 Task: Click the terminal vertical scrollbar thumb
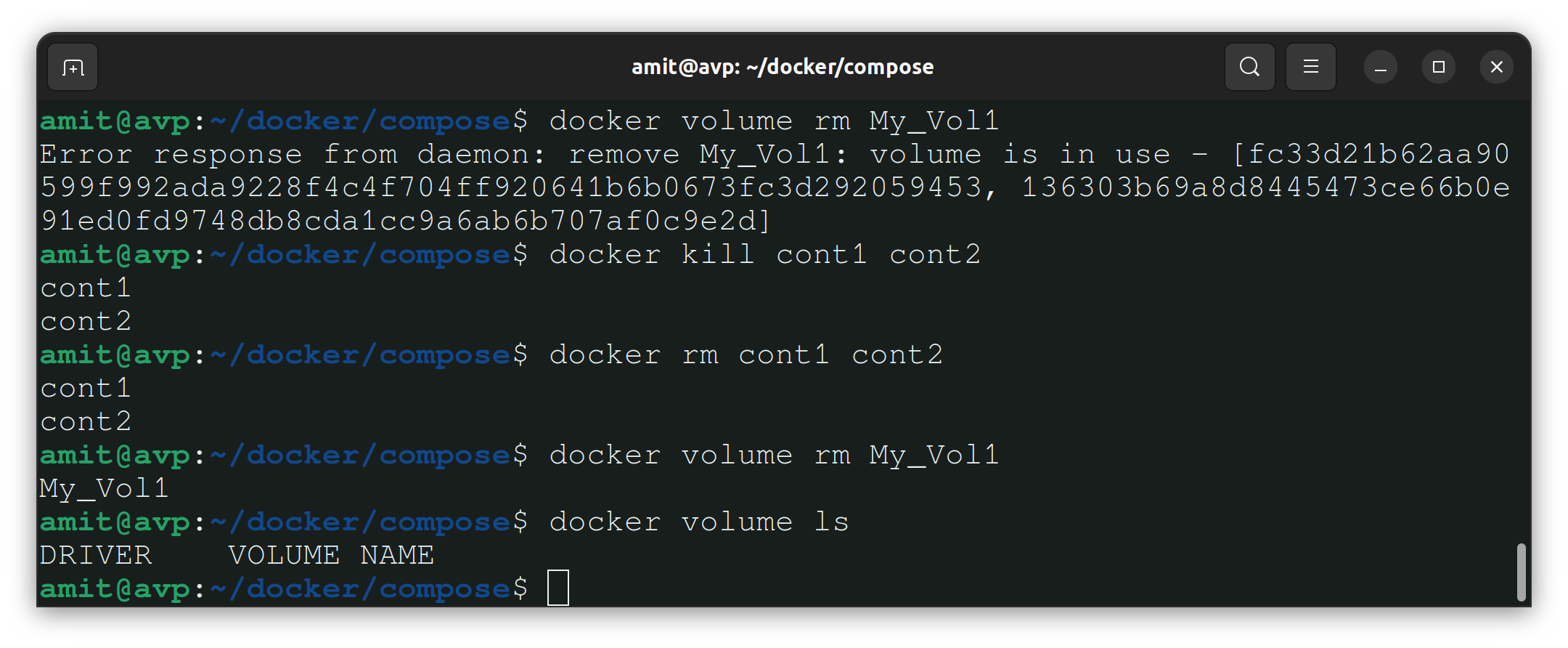(1521, 572)
